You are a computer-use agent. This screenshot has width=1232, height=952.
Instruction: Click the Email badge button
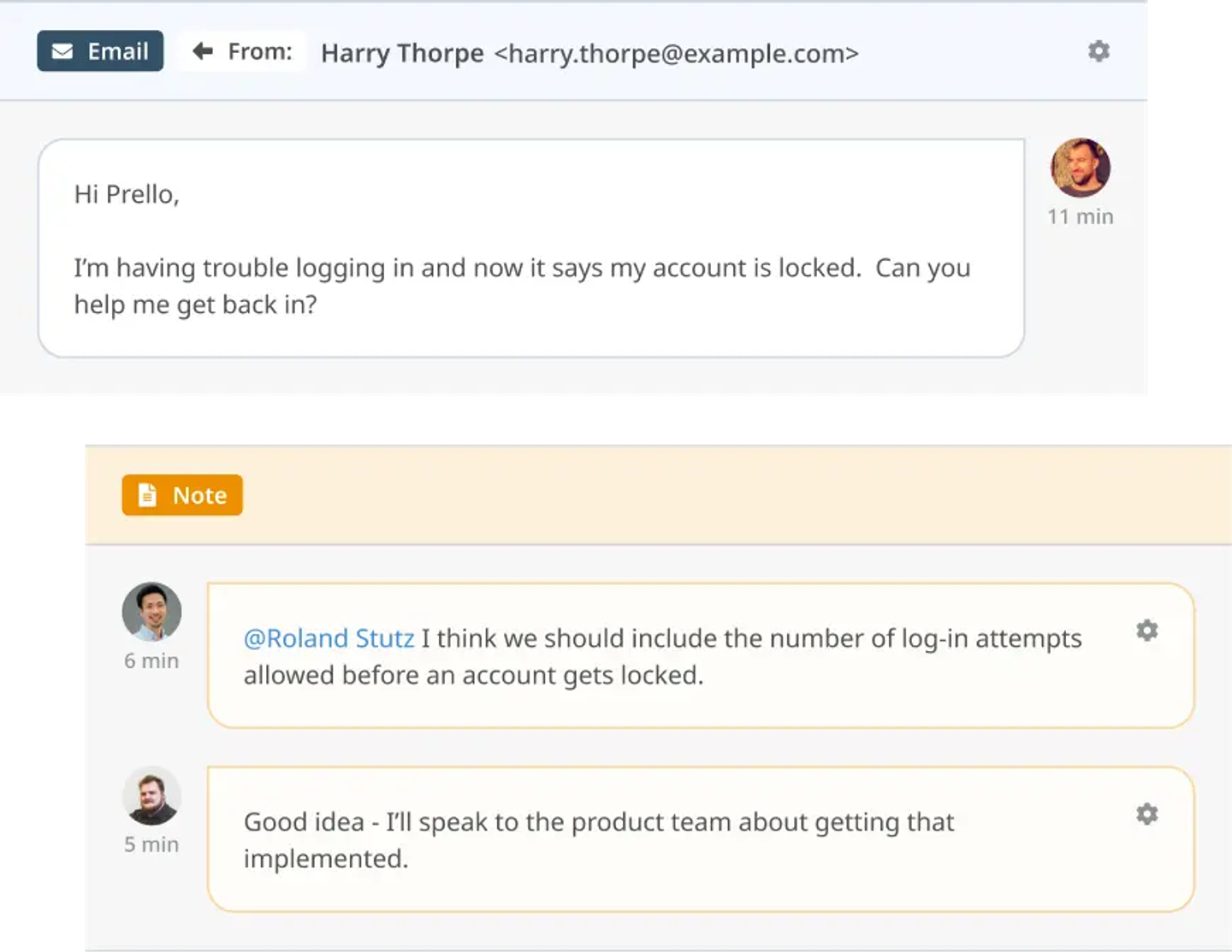[100, 51]
